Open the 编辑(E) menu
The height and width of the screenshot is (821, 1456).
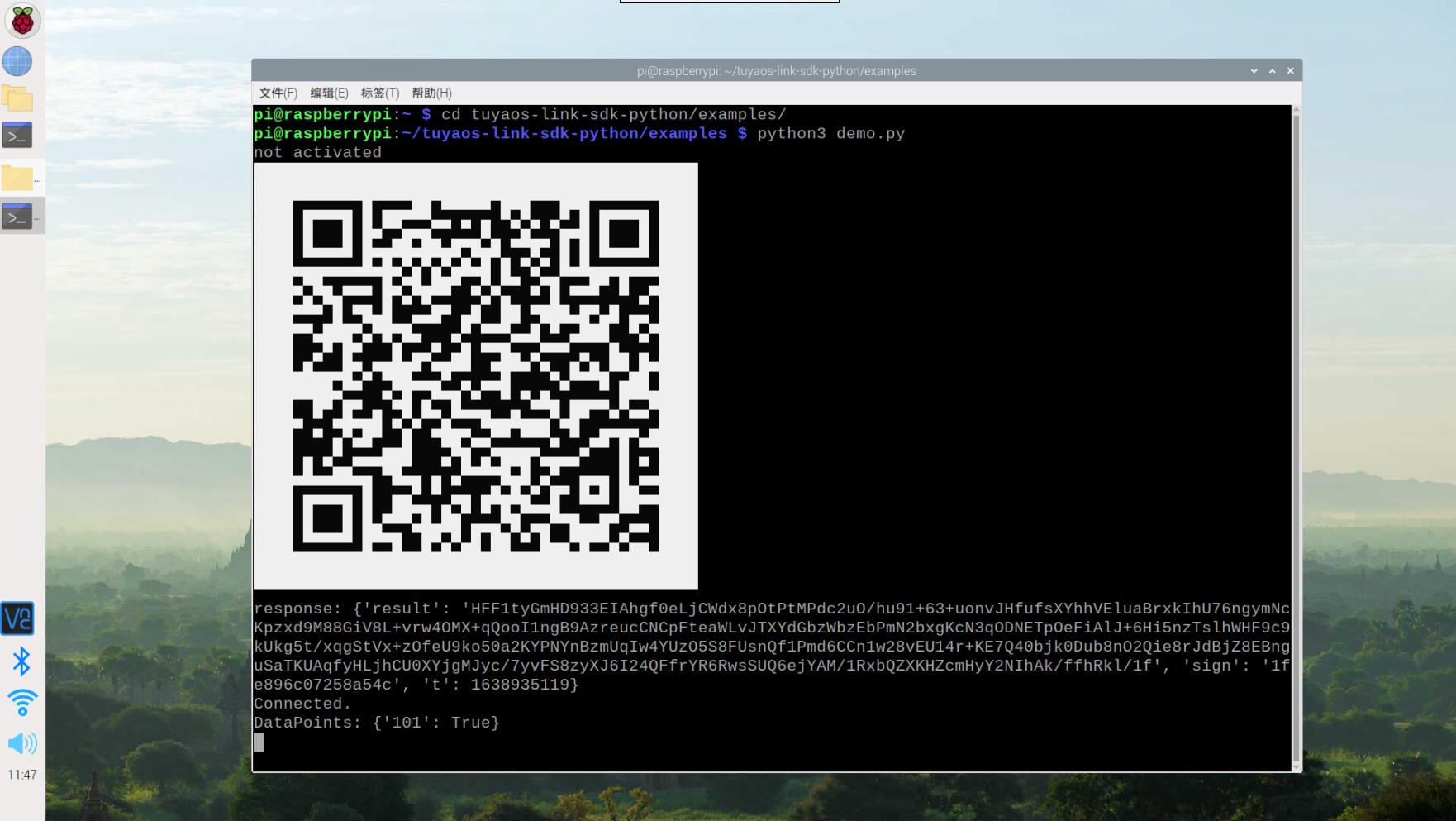(x=329, y=93)
